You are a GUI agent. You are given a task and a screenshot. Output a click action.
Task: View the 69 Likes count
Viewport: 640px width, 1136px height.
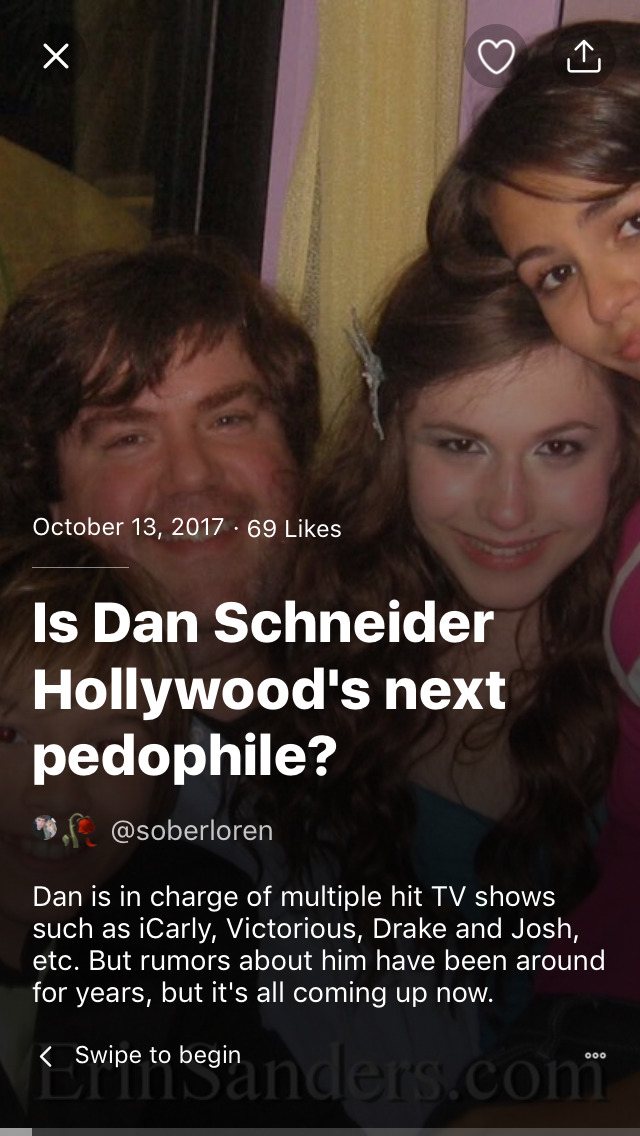[x=294, y=528]
